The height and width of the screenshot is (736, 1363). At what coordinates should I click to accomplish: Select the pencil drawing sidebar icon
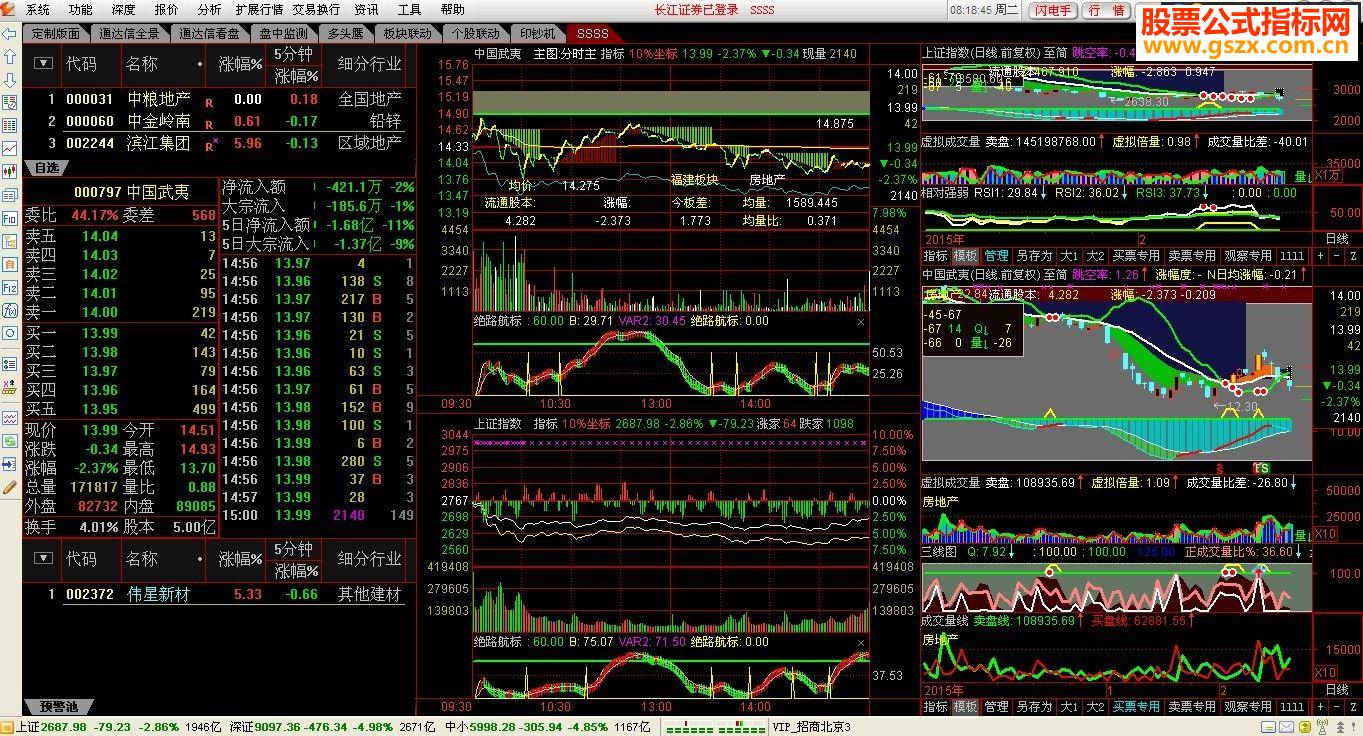click(x=11, y=488)
